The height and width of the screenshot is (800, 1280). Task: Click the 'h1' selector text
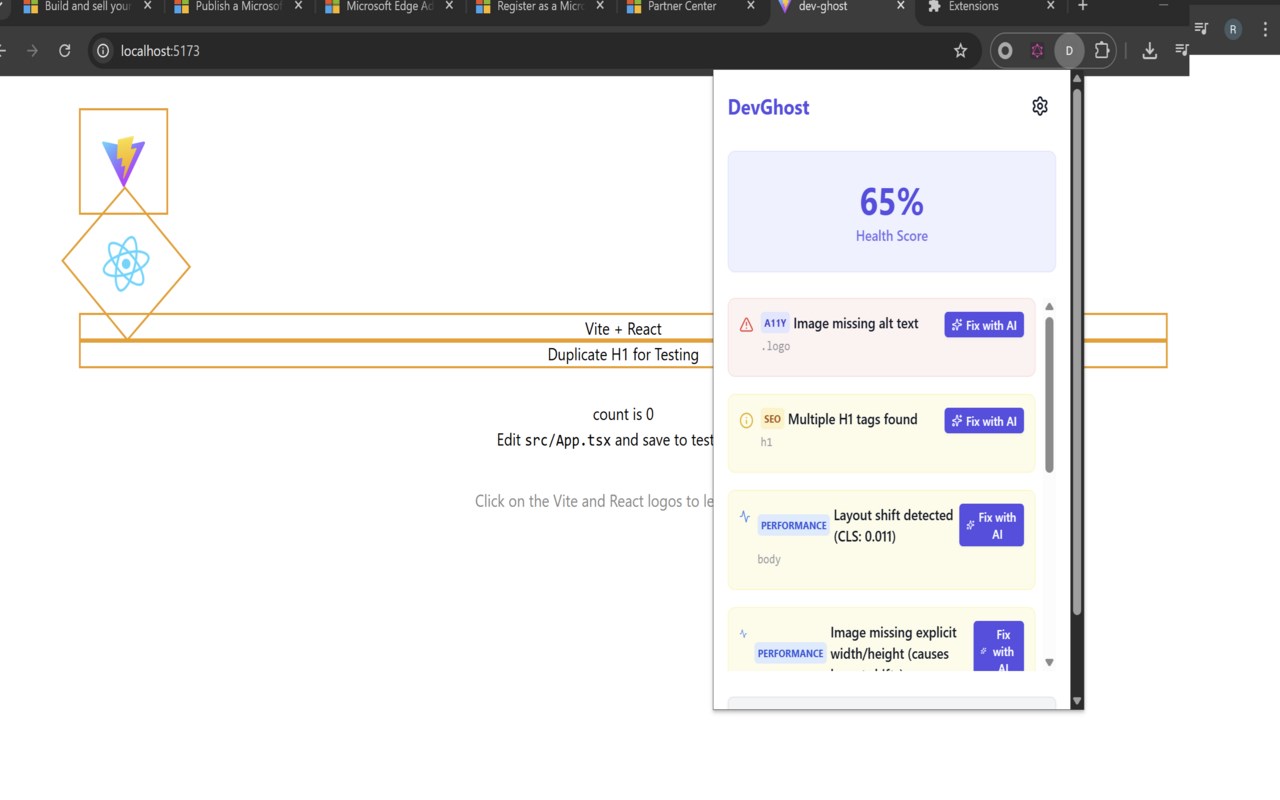[766, 442]
